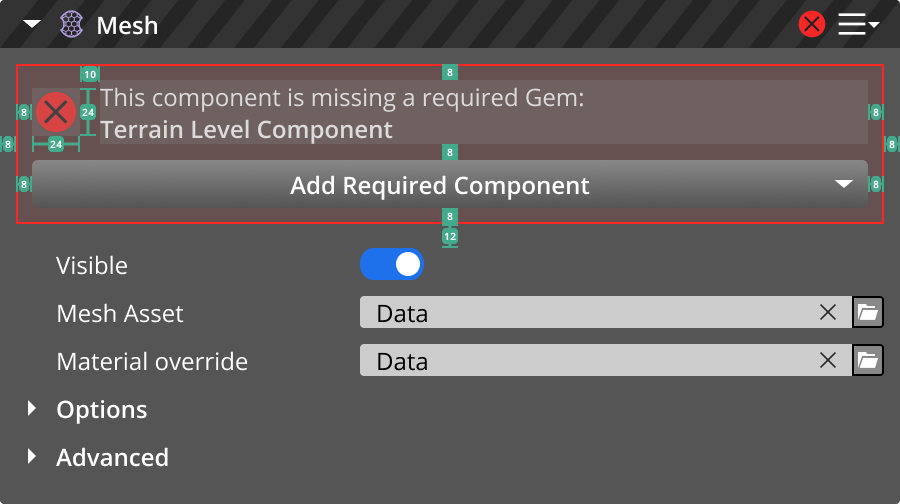Open the Mesh component hamburger menu

857,24
